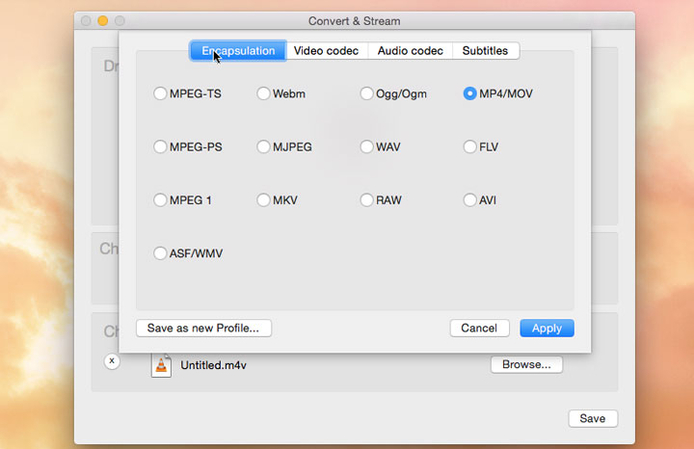Click the Save button in Convert & Stream
The height and width of the screenshot is (449, 694).
(593, 418)
